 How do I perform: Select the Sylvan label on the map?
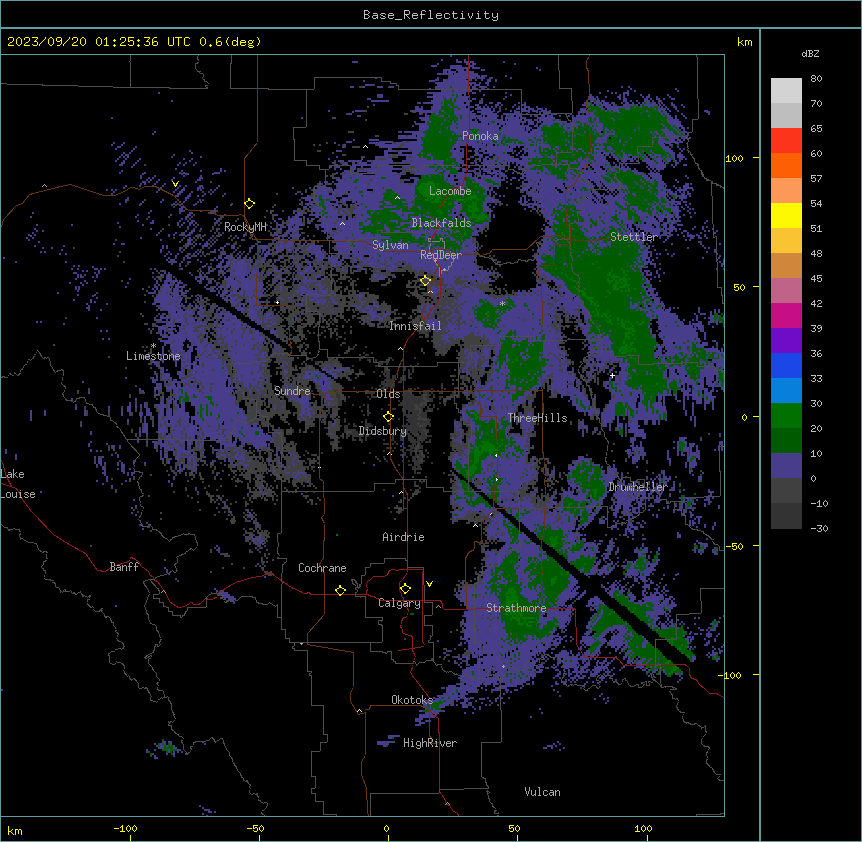pyautogui.click(x=390, y=245)
